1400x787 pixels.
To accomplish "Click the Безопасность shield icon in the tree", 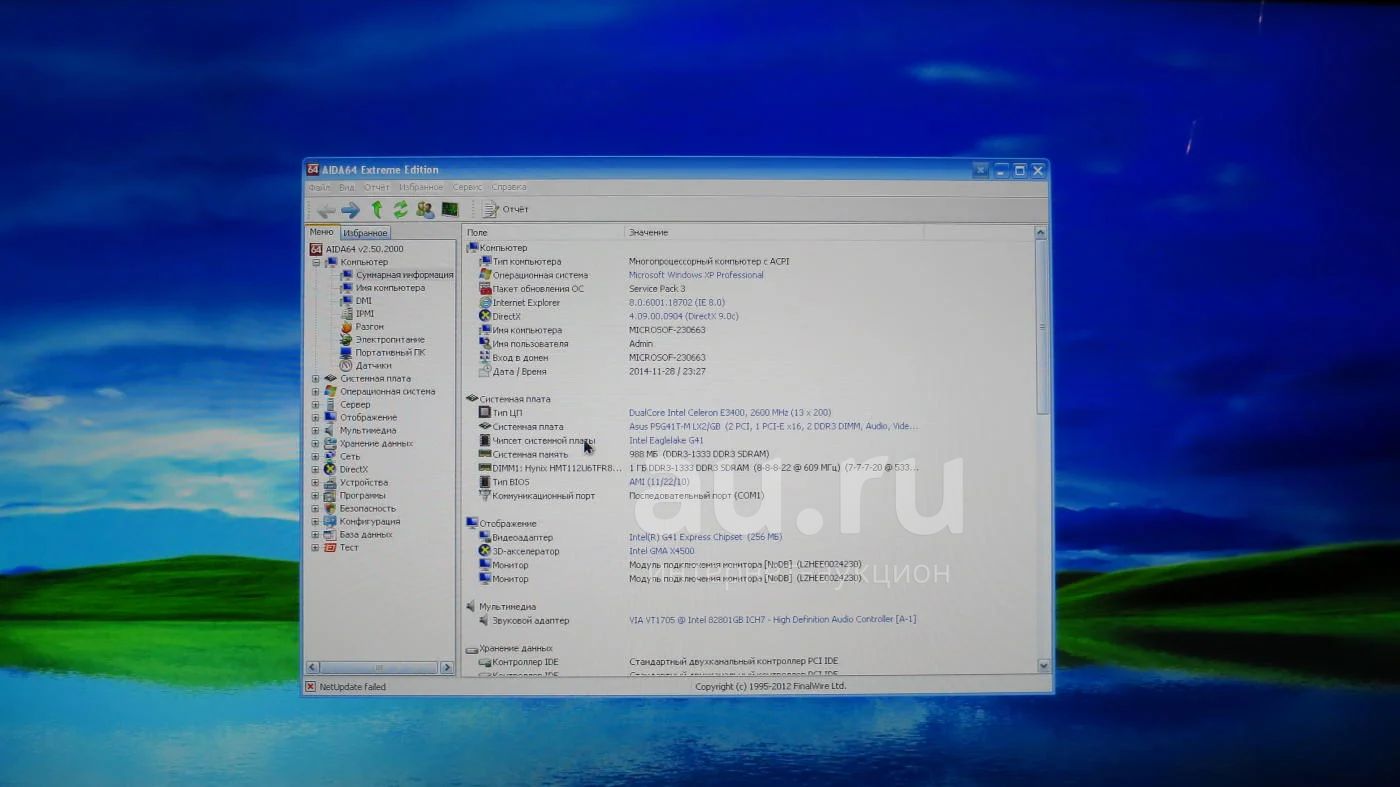I will 330,508.
